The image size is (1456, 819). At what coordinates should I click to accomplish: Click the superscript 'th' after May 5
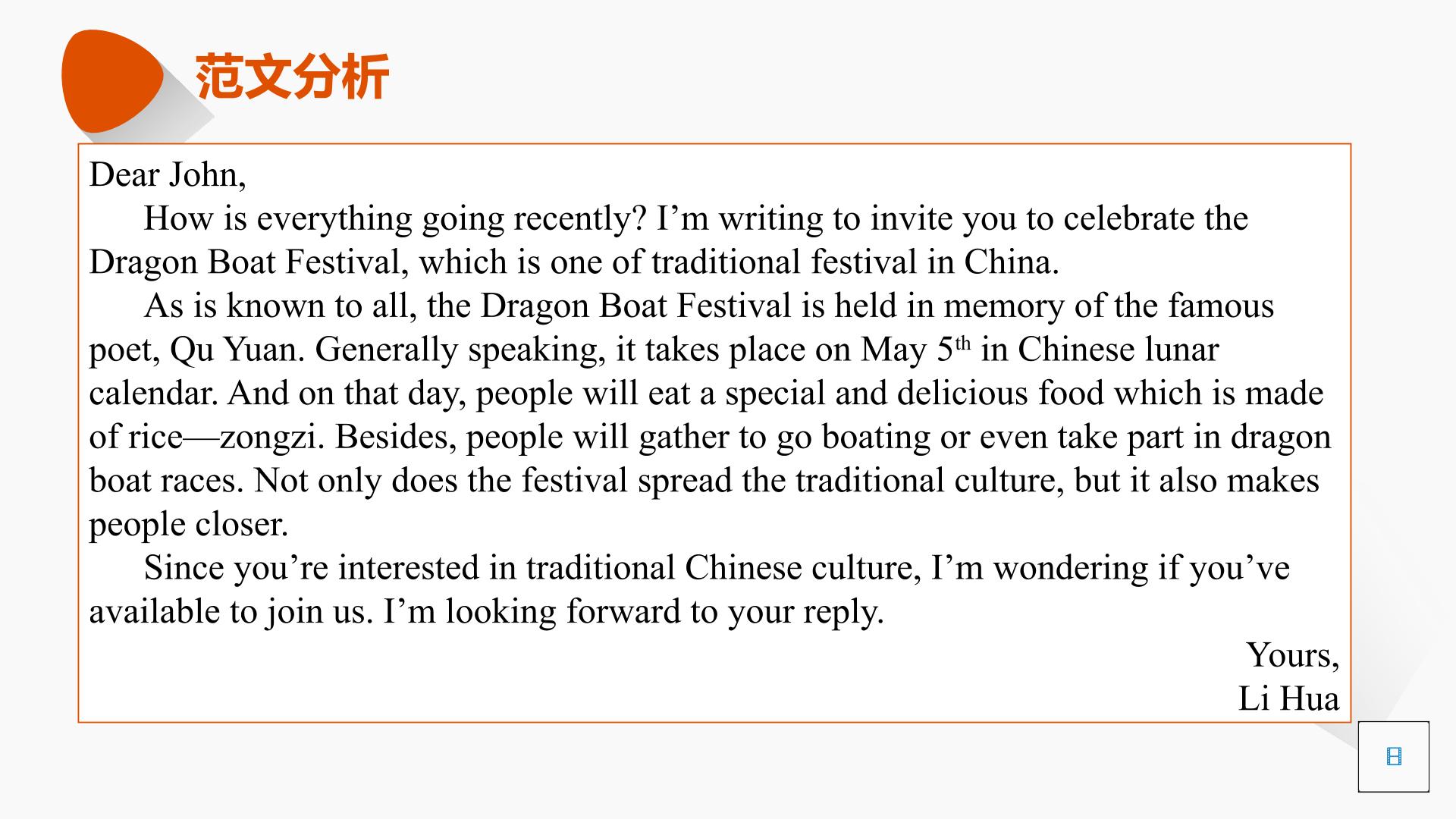(962, 343)
